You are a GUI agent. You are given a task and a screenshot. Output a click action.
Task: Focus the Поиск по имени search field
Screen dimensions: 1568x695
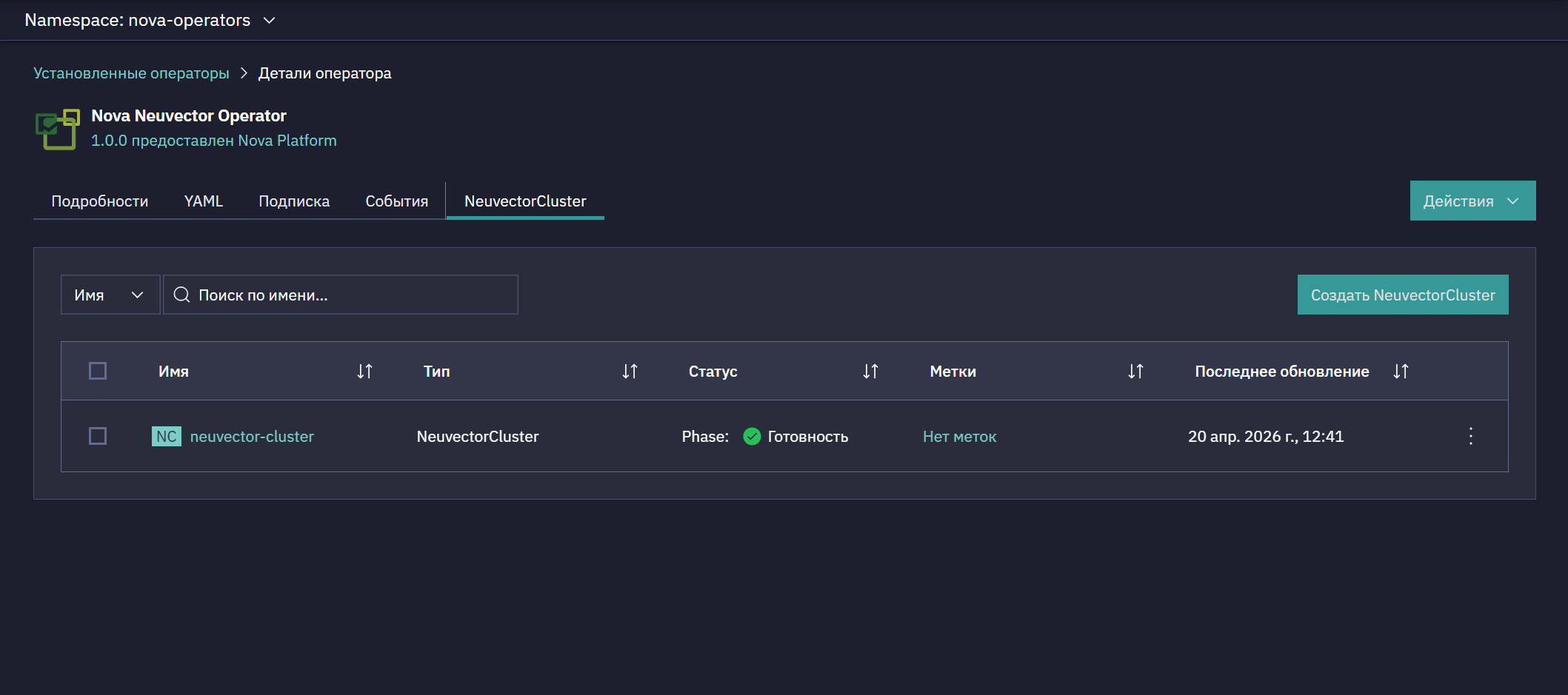coord(341,295)
